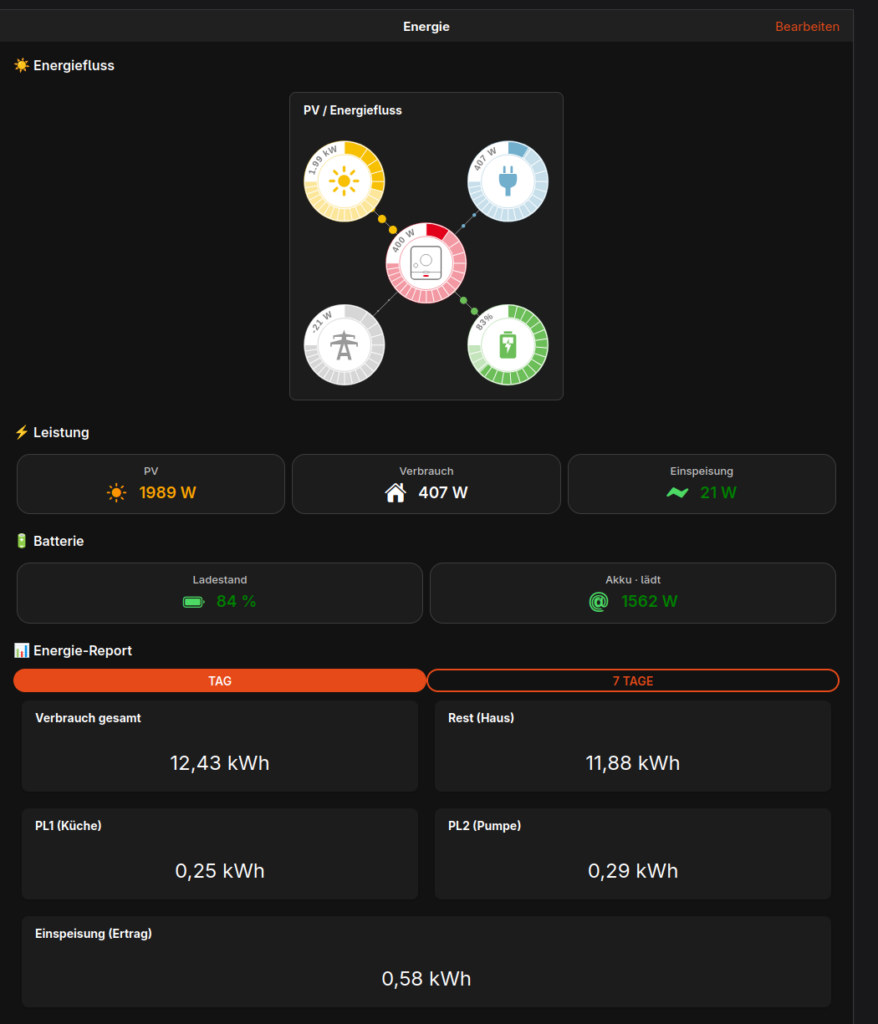
Task: Click the Batterie section heading
Action: [x=59, y=541]
